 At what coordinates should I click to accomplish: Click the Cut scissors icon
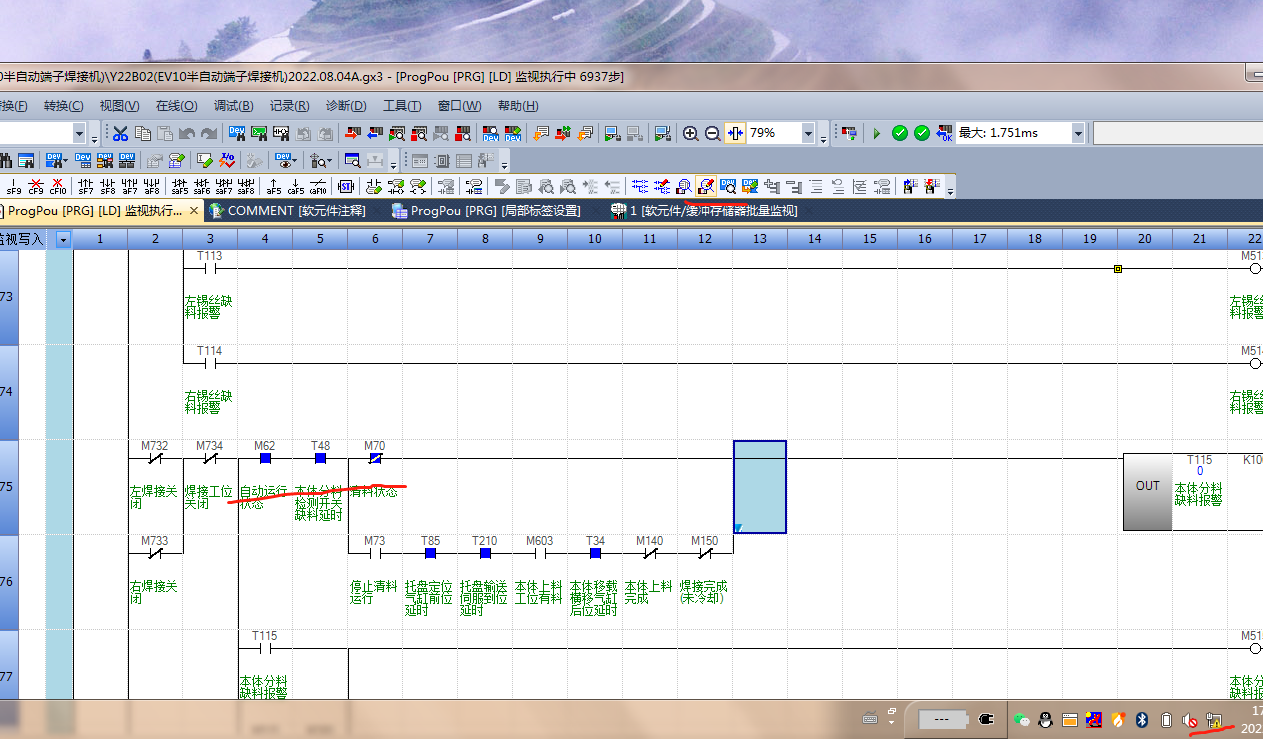click(120, 133)
